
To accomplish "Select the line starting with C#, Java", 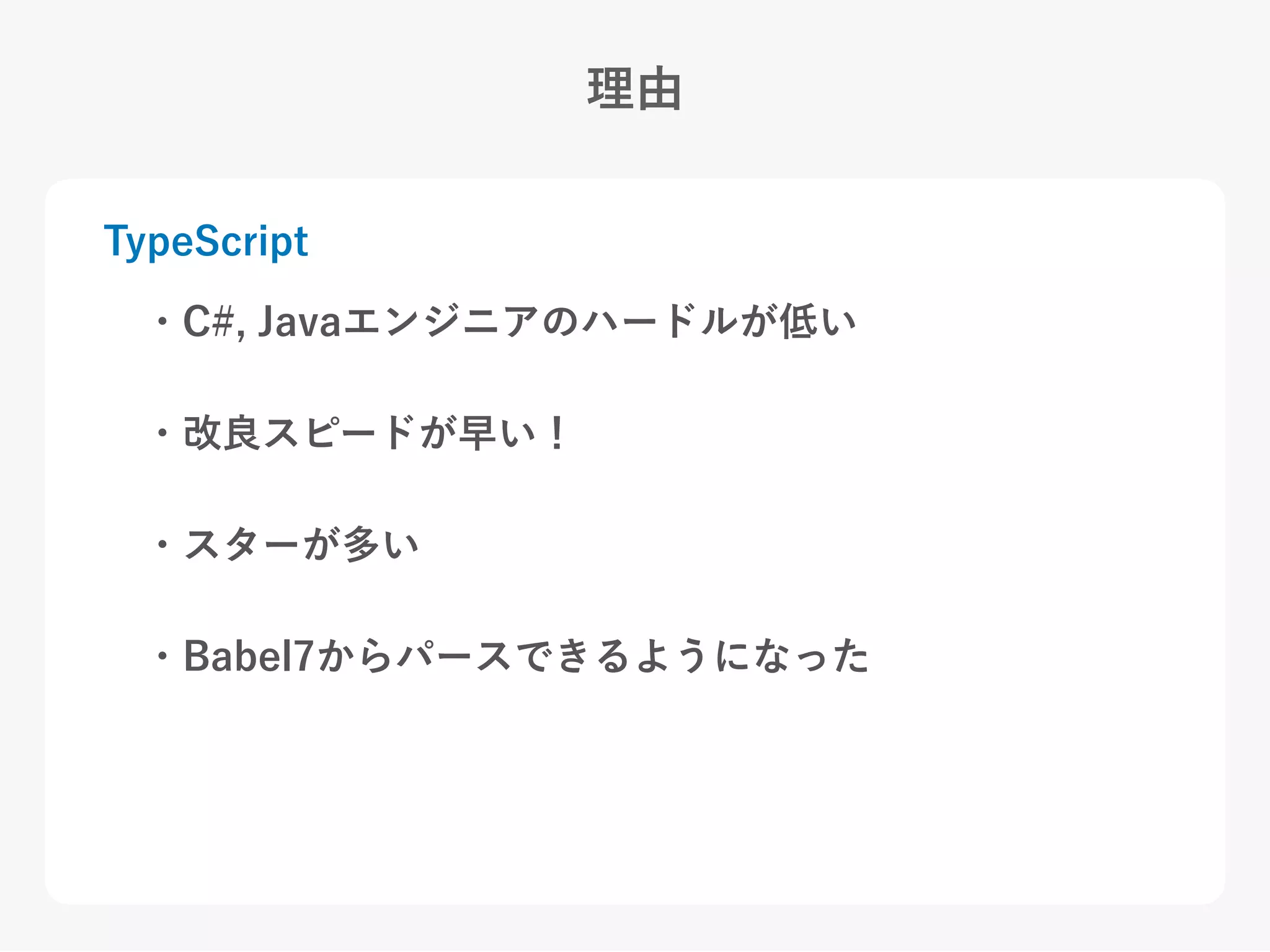I will pyautogui.click(x=520, y=322).
